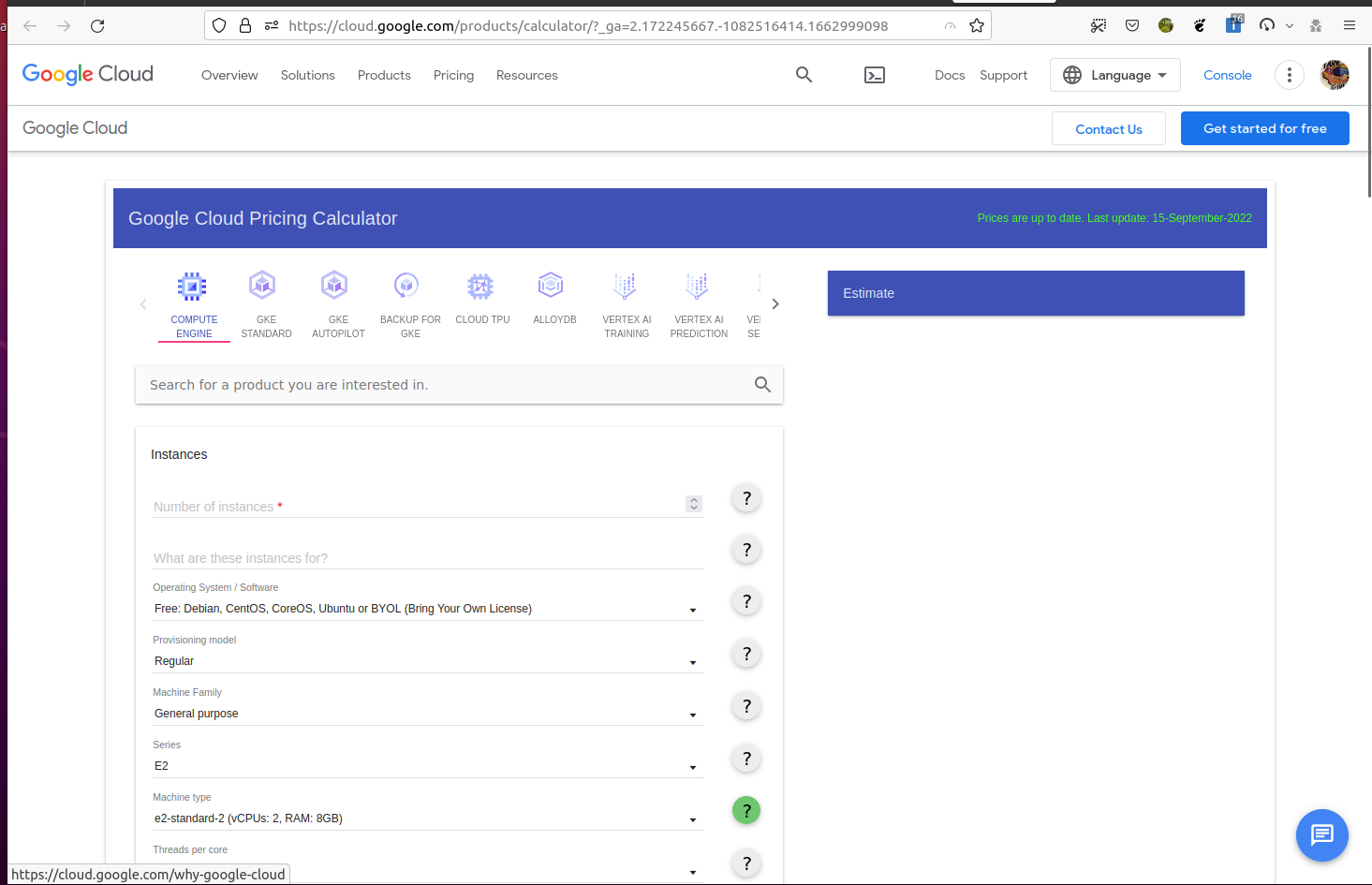Screen dimensions: 1372x885
Task: Select the Compute Engine product icon
Action: pyautogui.click(x=193, y=286)
